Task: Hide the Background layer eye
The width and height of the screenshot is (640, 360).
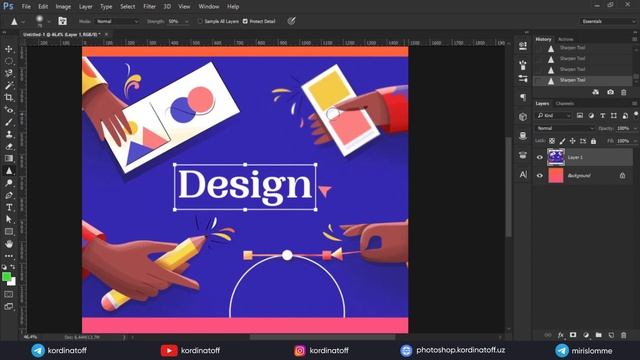Action: (540, 176)
